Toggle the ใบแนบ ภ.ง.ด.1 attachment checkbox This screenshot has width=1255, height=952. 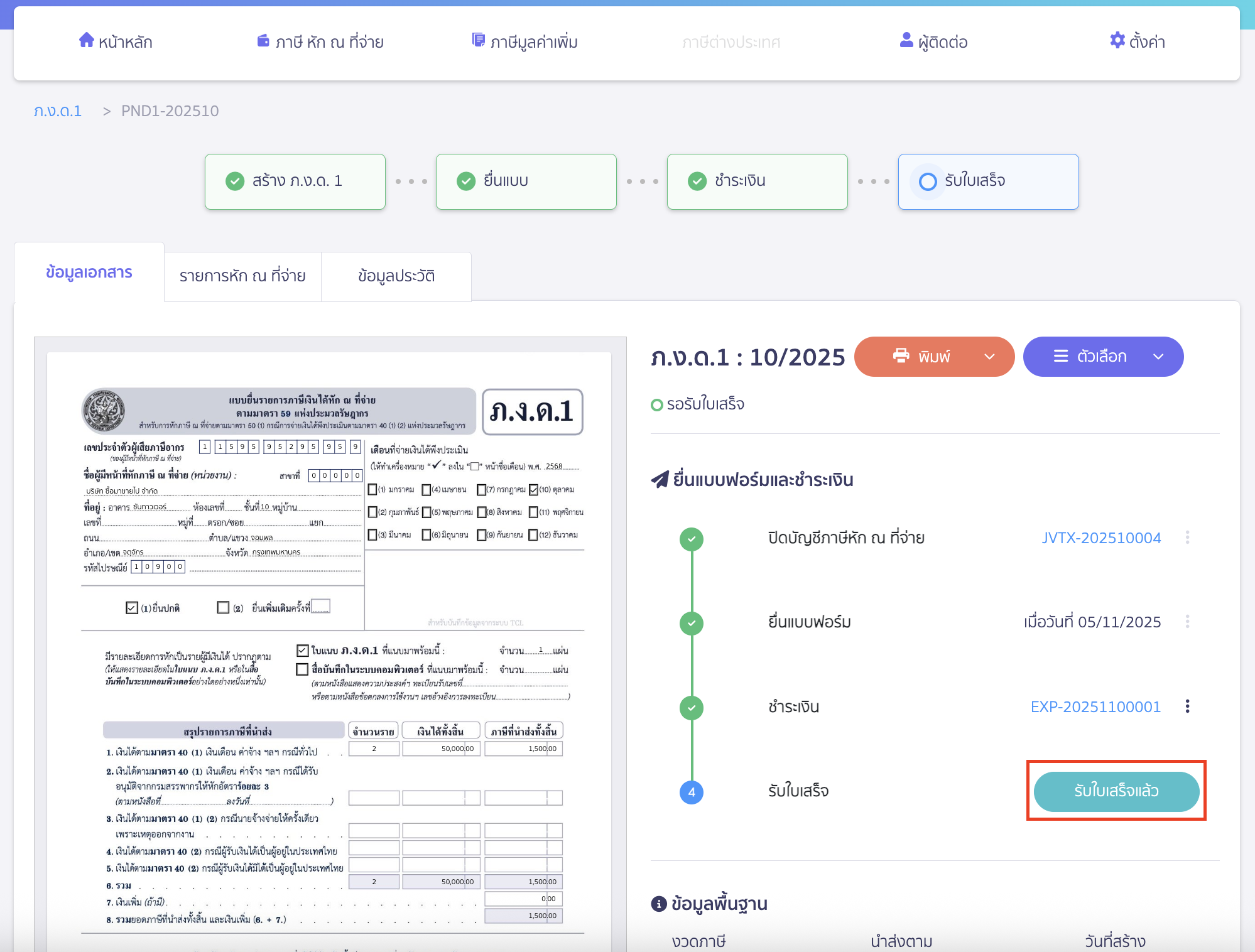coord(302,651)
